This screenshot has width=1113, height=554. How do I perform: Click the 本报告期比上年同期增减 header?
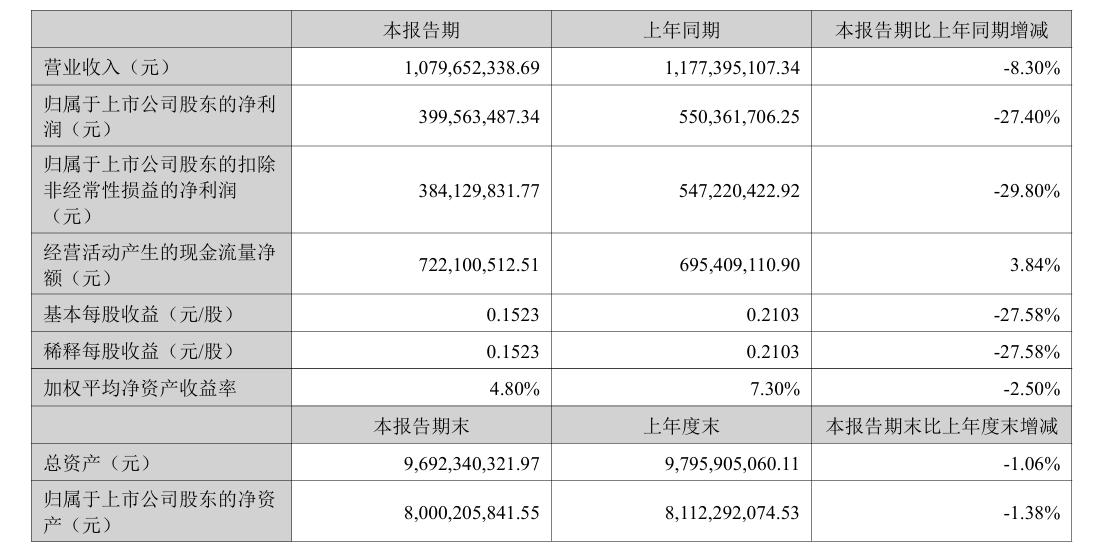pos(941,30)
